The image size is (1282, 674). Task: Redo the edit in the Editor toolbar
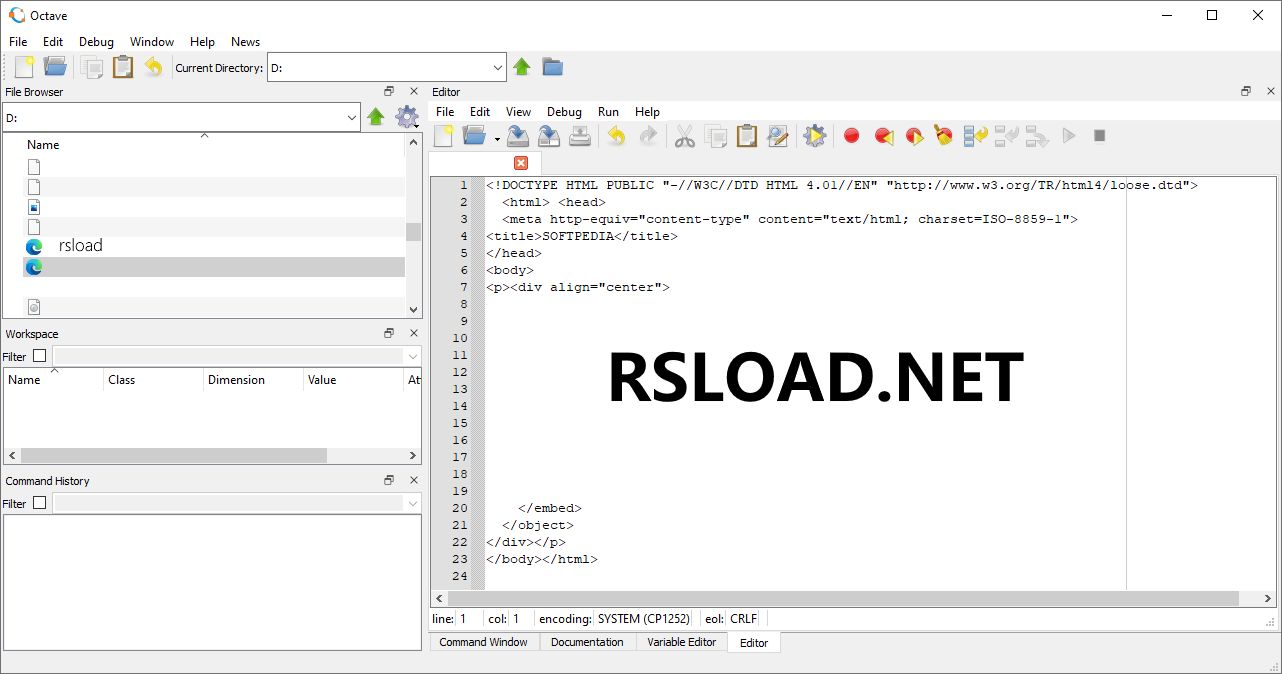[x=648, y=136]
